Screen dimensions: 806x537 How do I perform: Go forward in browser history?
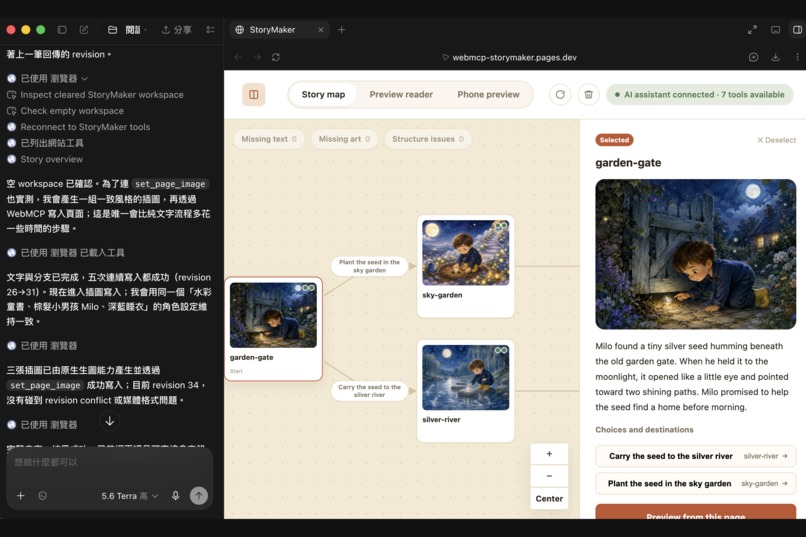point(257,57)
